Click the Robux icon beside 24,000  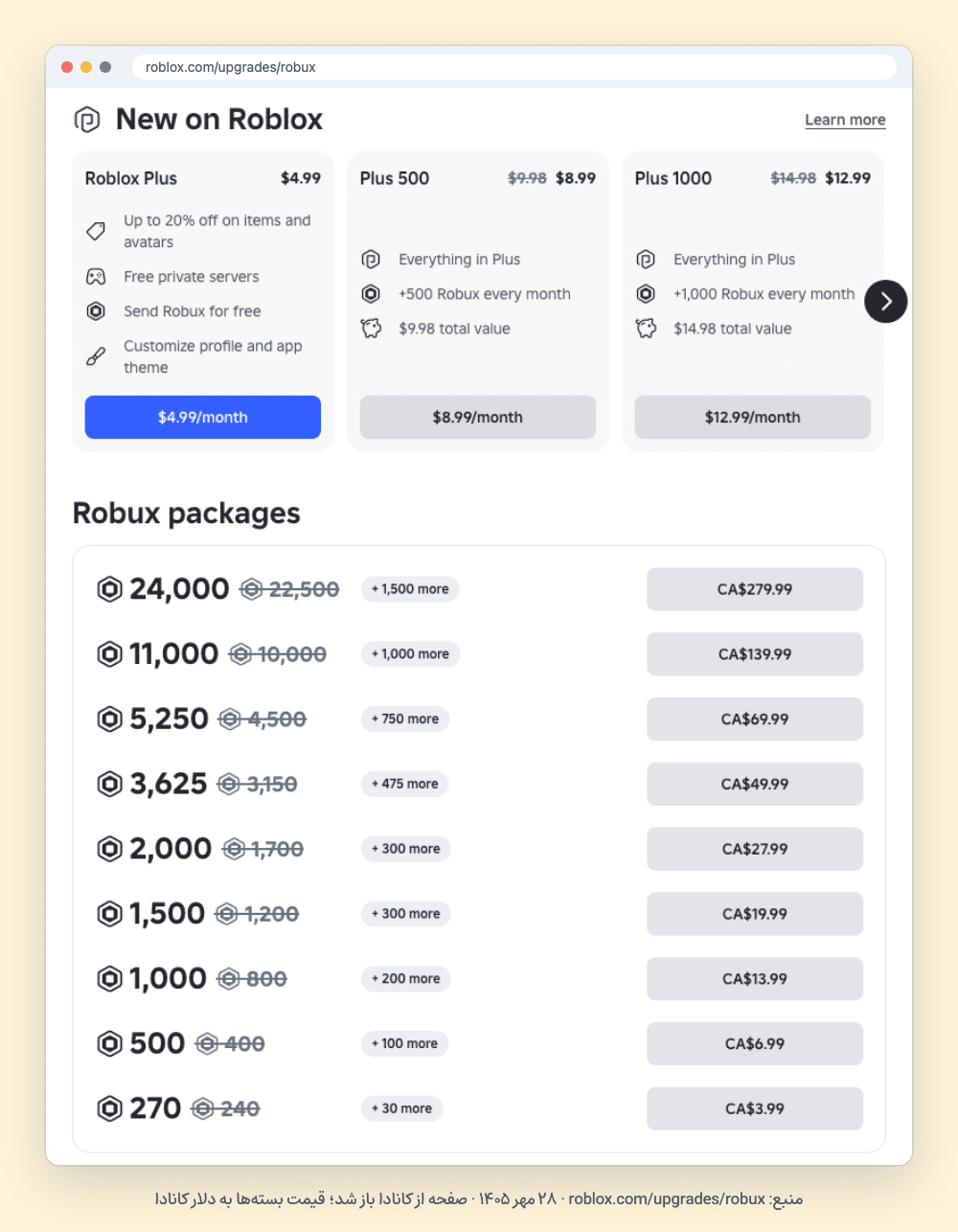(110, 589)
